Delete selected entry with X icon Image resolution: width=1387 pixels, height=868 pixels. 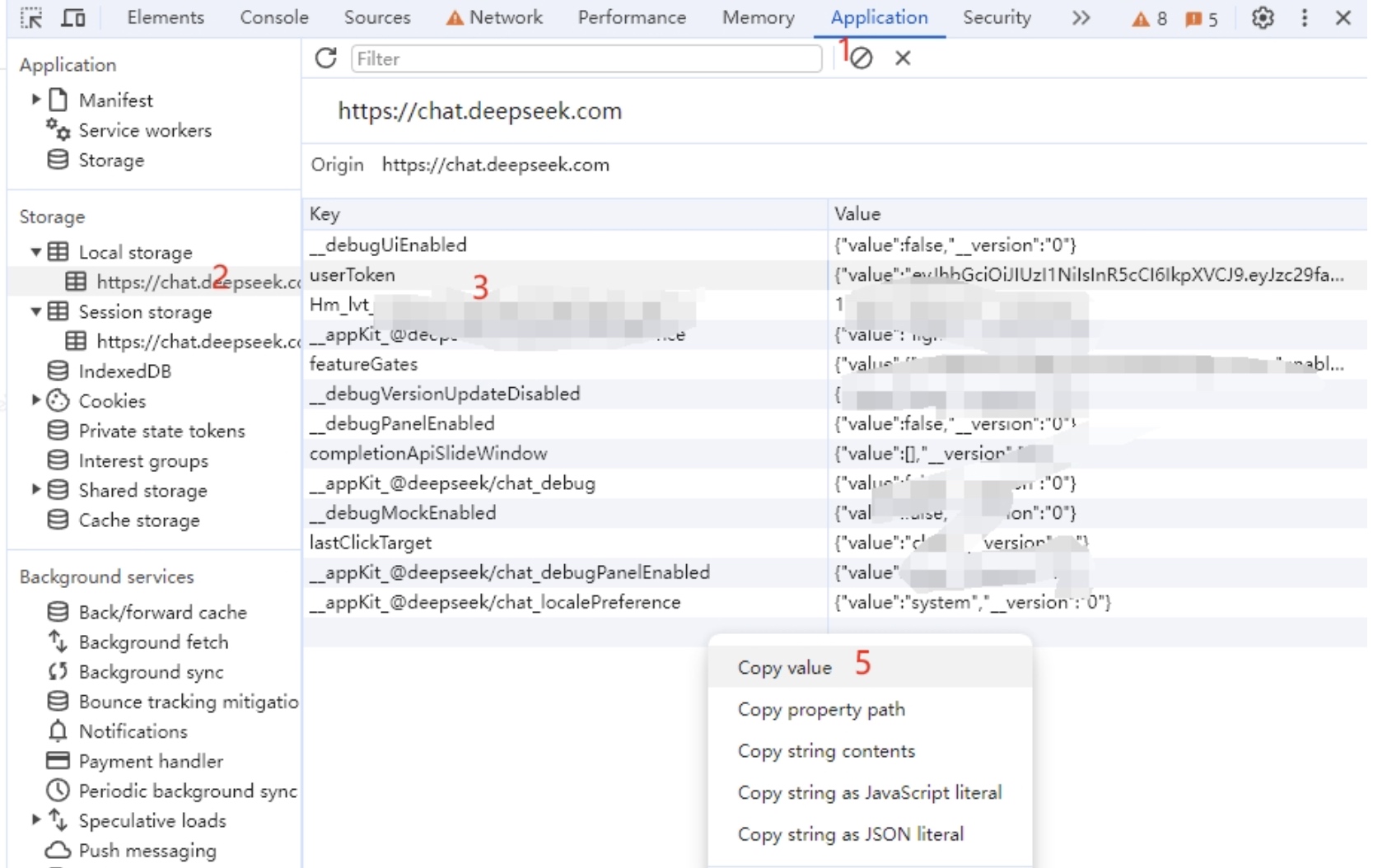pos(903,58)
